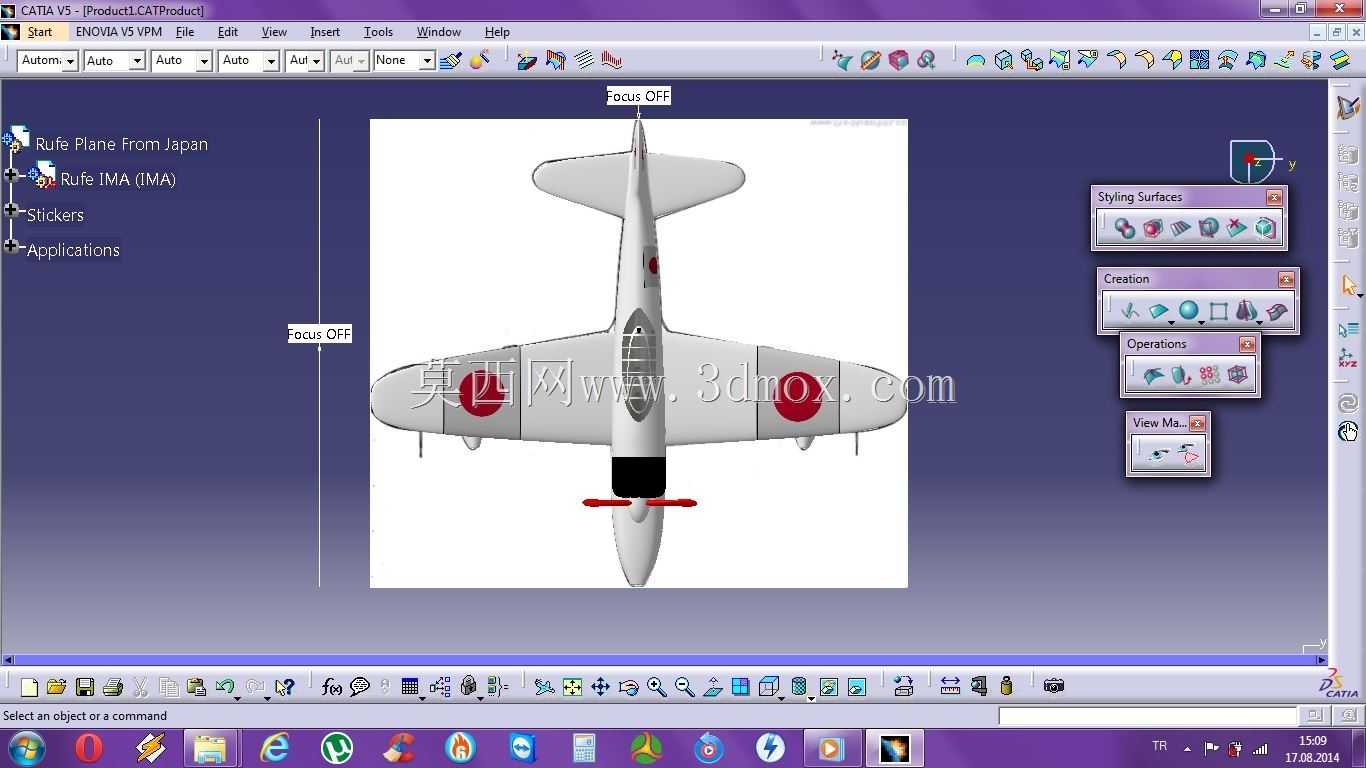The width and height of the screenshot is (1366, 768).
Task: Click the Select arrow on right toolbar
Action: pos(1349,286)
